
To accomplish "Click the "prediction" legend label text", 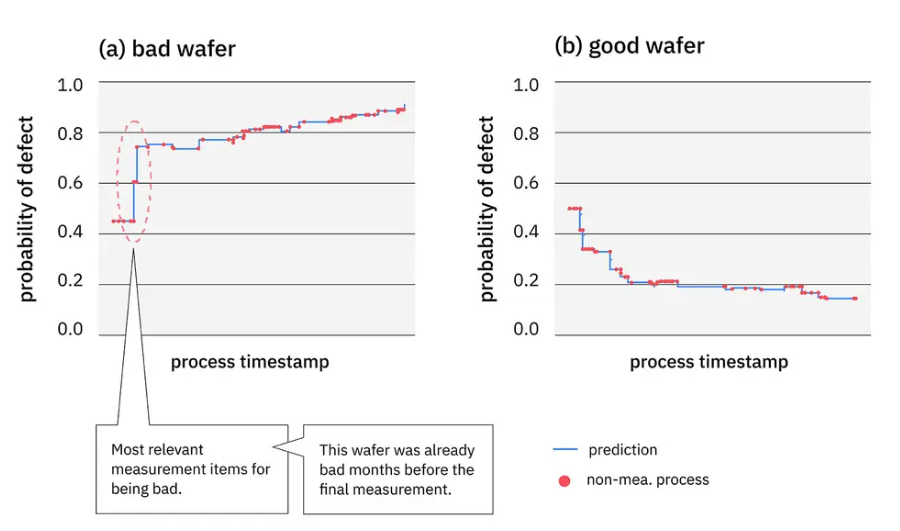I will point(624,450).
